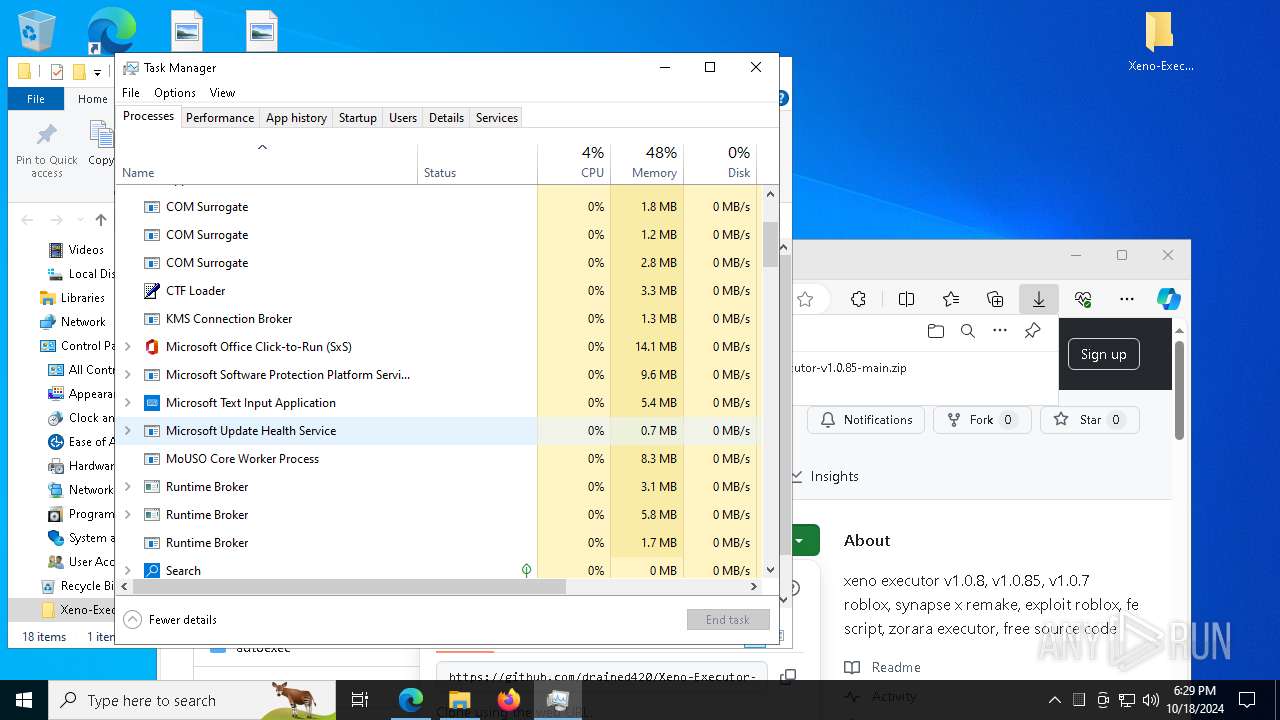The width and height of the screenshot is (1280, 720).
Task: Collapse Task Manager with Fewer details
Action: click(x=170, y=620)
